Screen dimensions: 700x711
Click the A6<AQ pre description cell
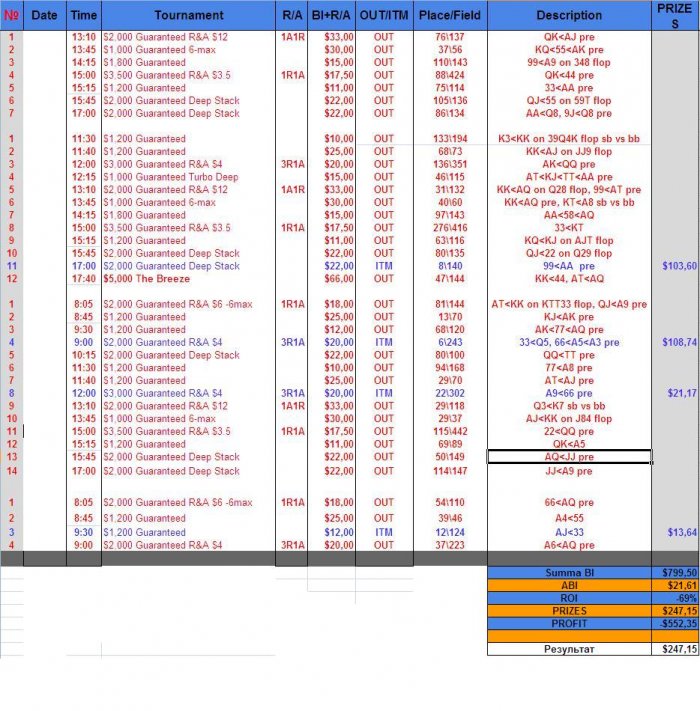click(569, 545)
